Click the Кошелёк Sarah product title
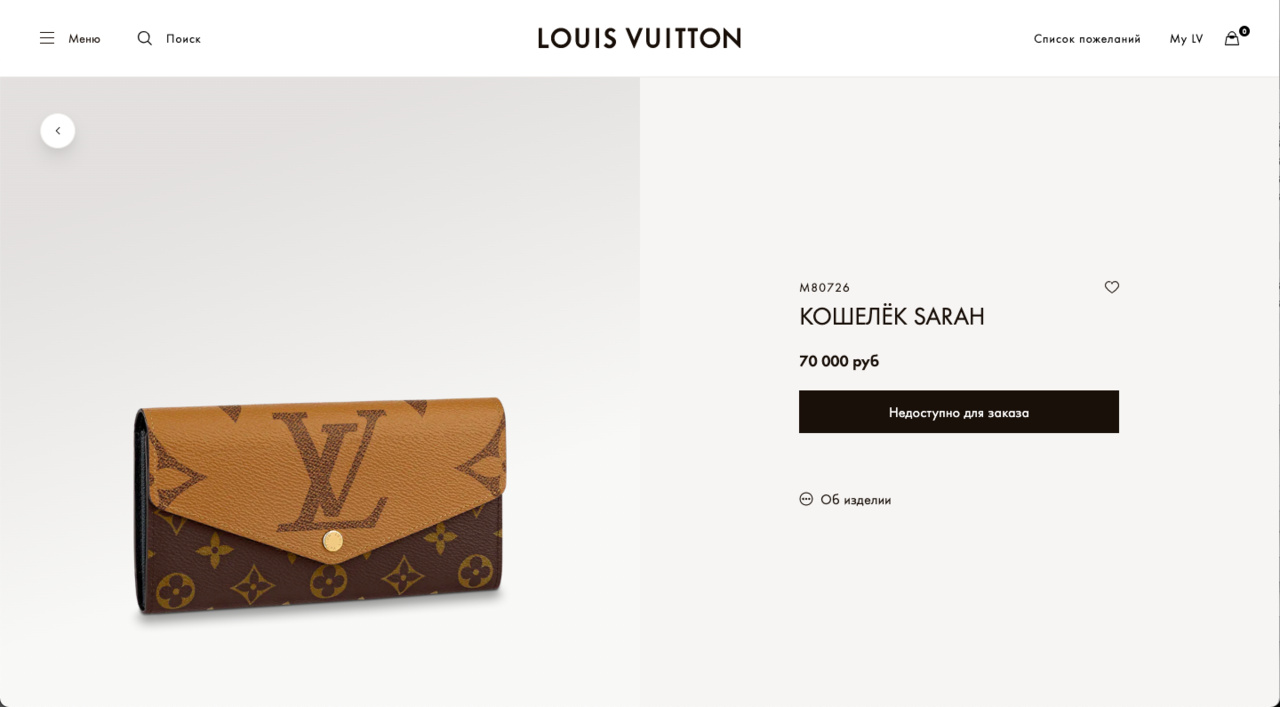This screenshot has height=707, width=1280. click(892, 317)
